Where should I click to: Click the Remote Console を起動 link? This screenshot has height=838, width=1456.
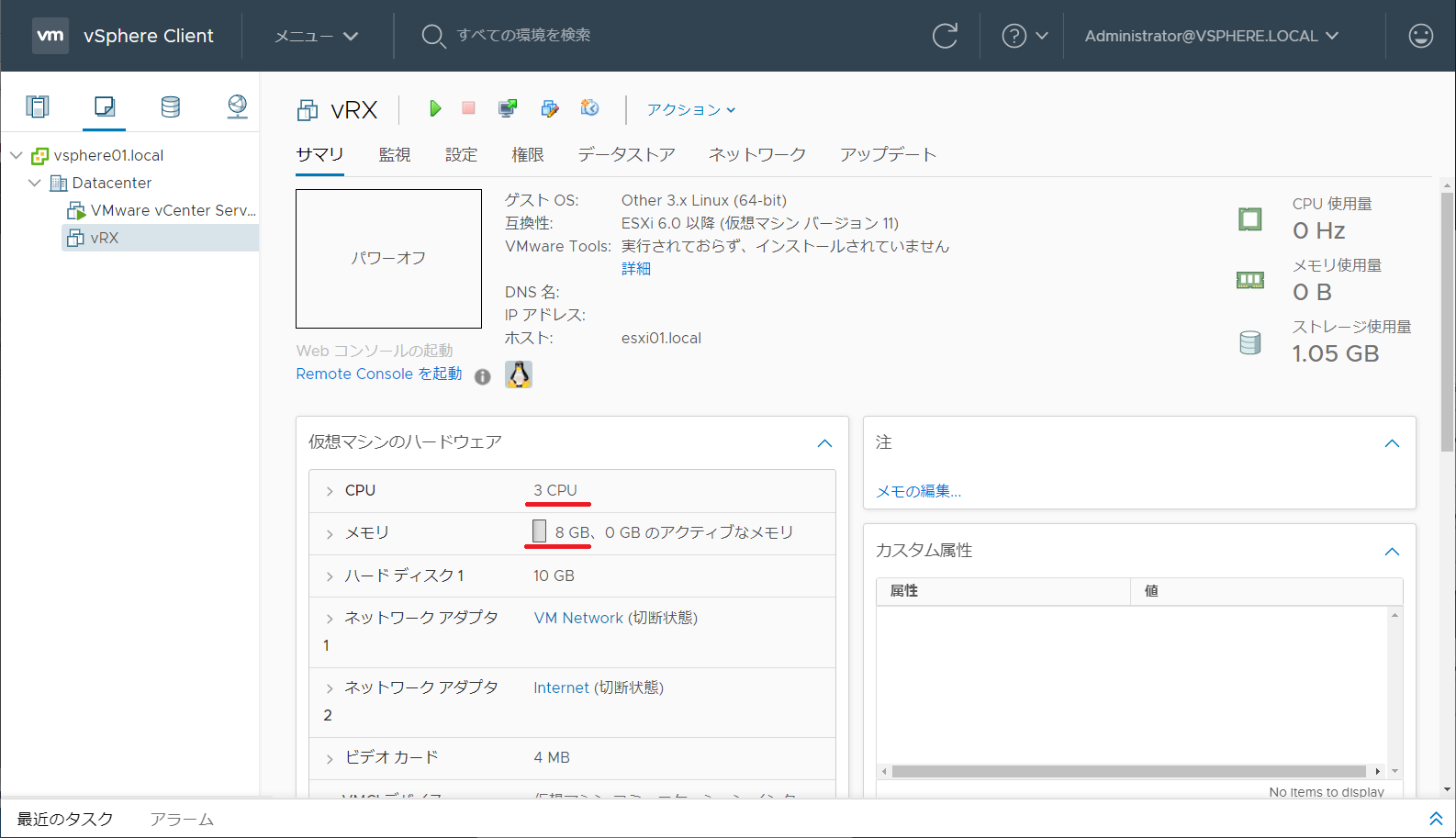[x=379, y=374]
